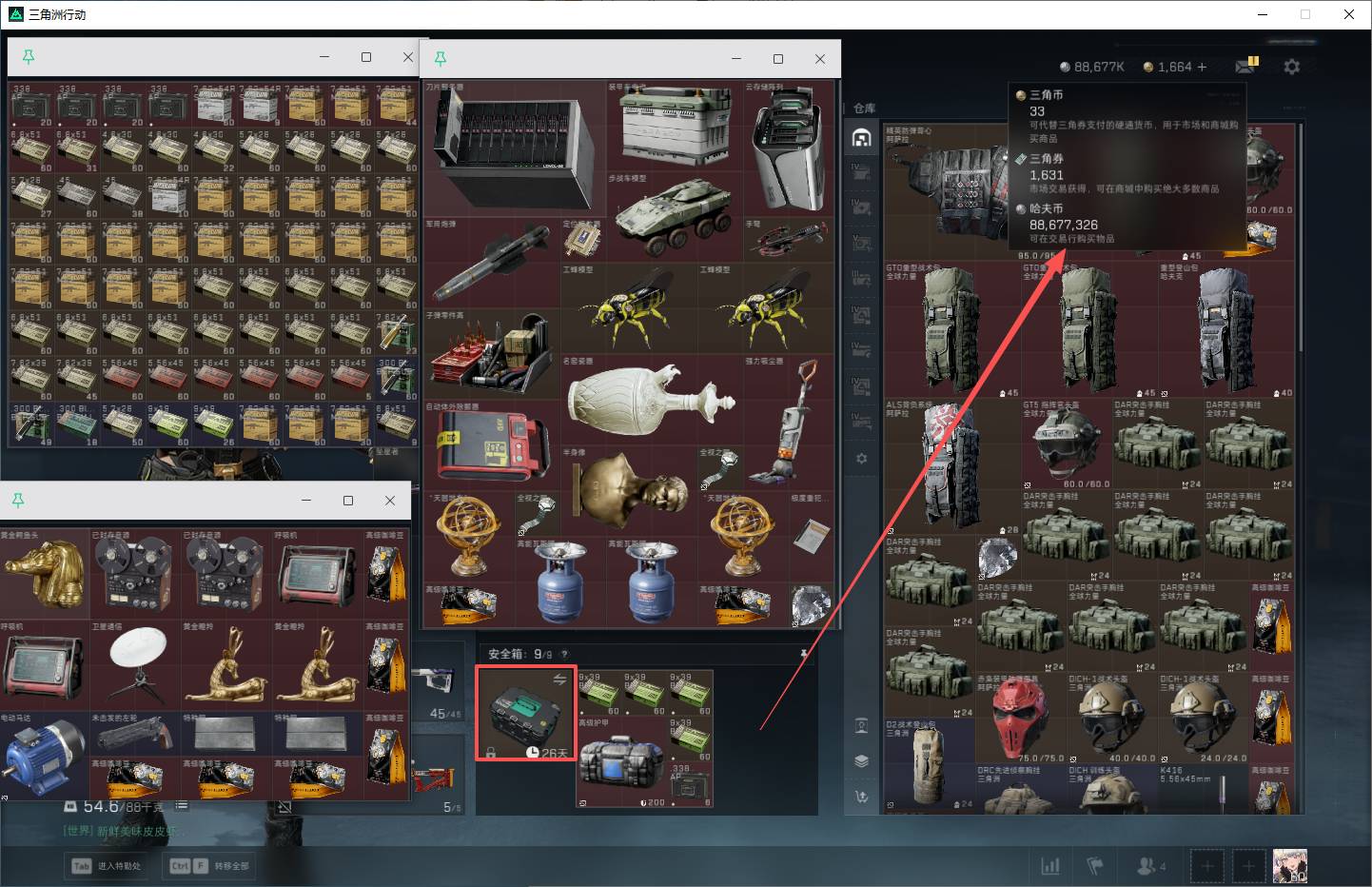Viewport: 1372px width, 887px height.
Task: Click the first empty squad plus slot
Action: [1207, 866]
